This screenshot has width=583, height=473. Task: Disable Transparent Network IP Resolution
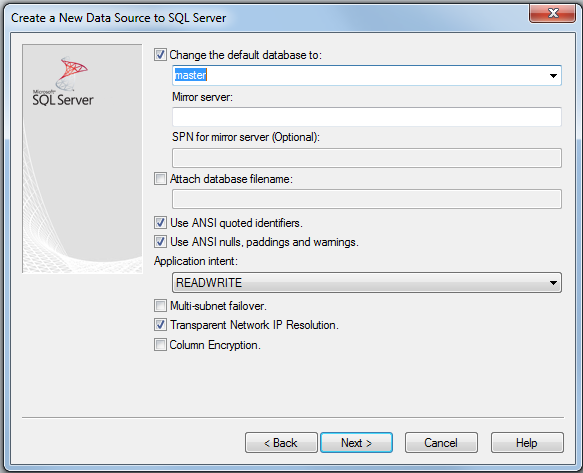pos(160,325)
